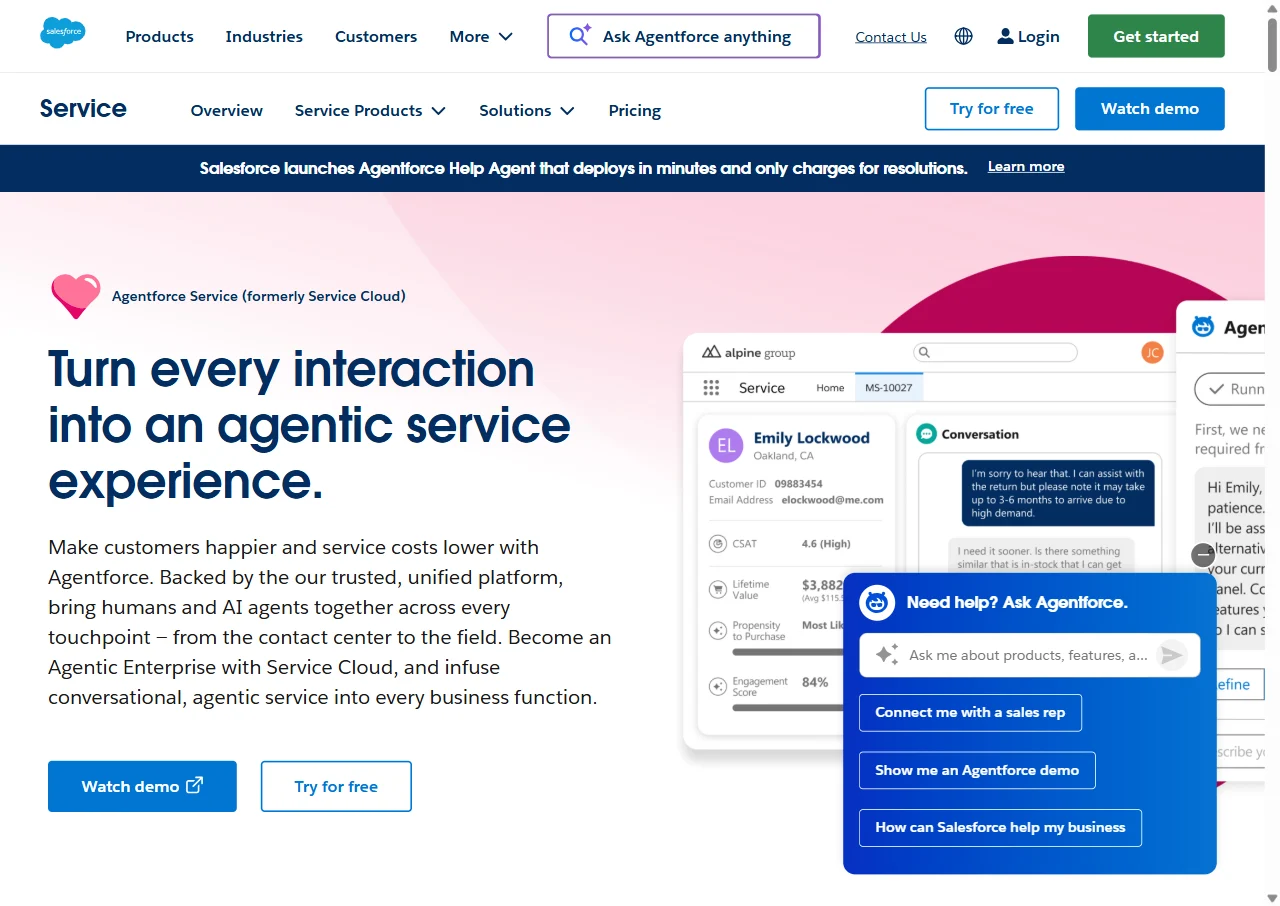The height and width of the screenshot is (906, 1280).
Task: Click the Propensity to Purchase icon
Action: (717, 631)
